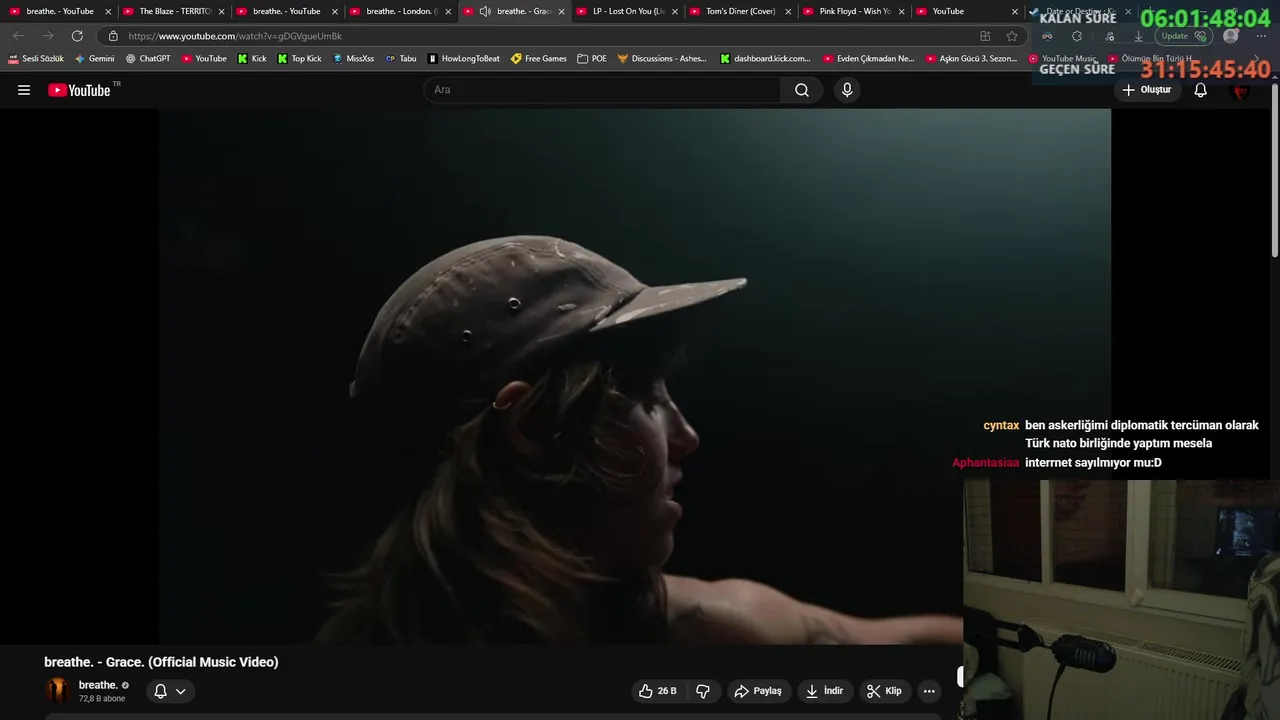Click Aphantasiaa username in chat overlay
The width and height of the screenshot is (1280, 720).
pyautogui.click(x=986, y=463)
